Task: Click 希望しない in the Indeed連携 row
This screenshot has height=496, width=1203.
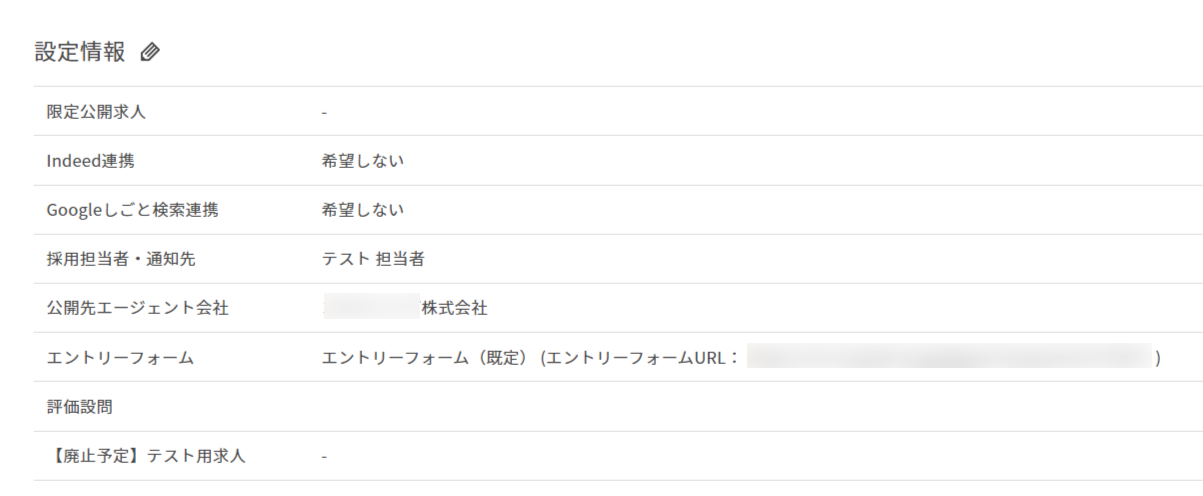Action: (362, 161)
